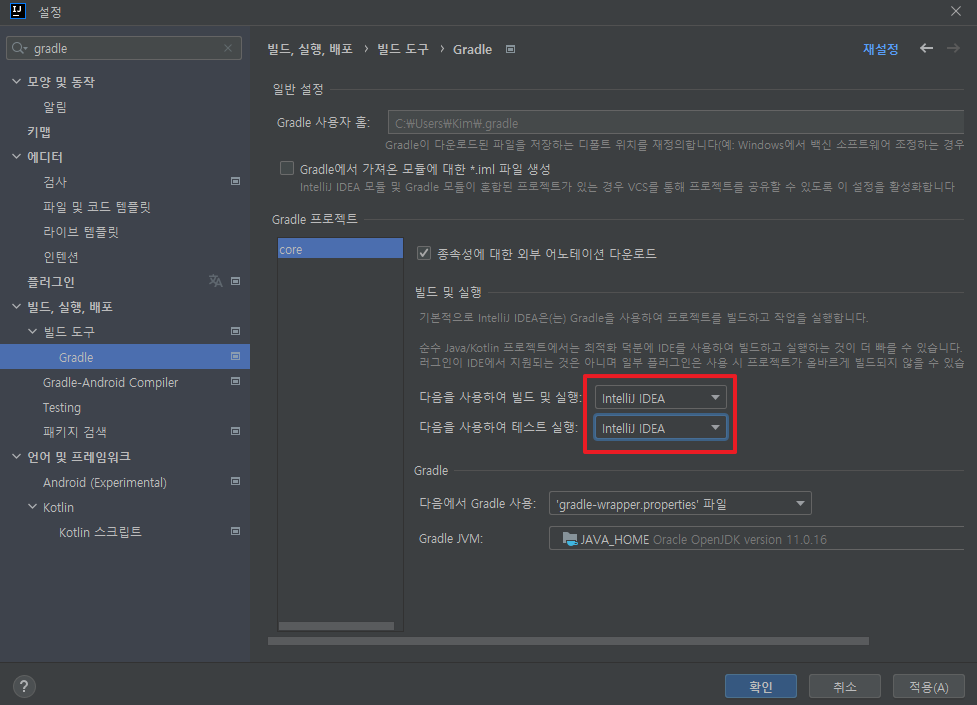Select core in Gradle 프로젝트 list
The height and width of the screenshot is (705, 977).
340,249
